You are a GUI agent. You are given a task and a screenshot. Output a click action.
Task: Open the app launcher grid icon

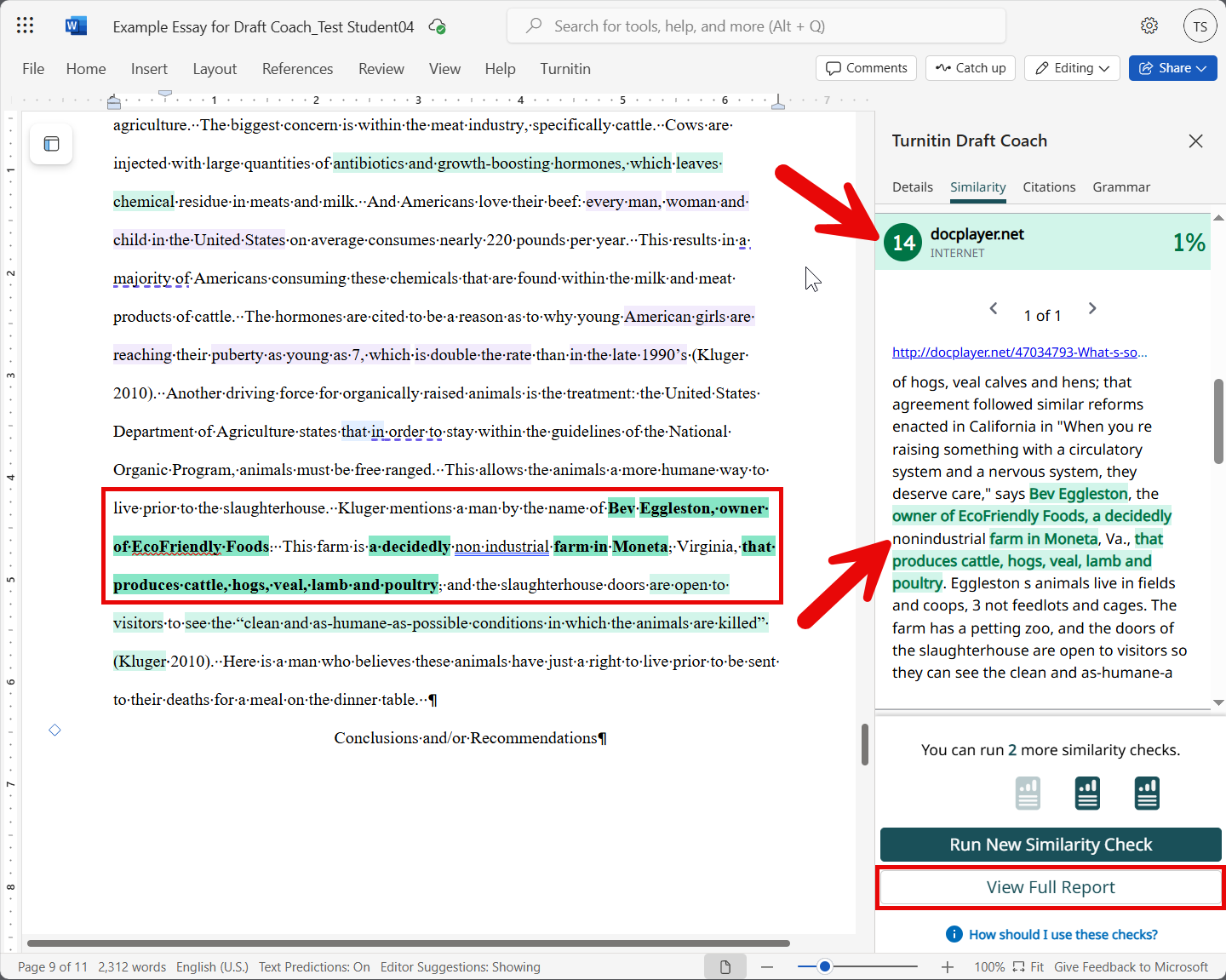[x=26, y=26]
